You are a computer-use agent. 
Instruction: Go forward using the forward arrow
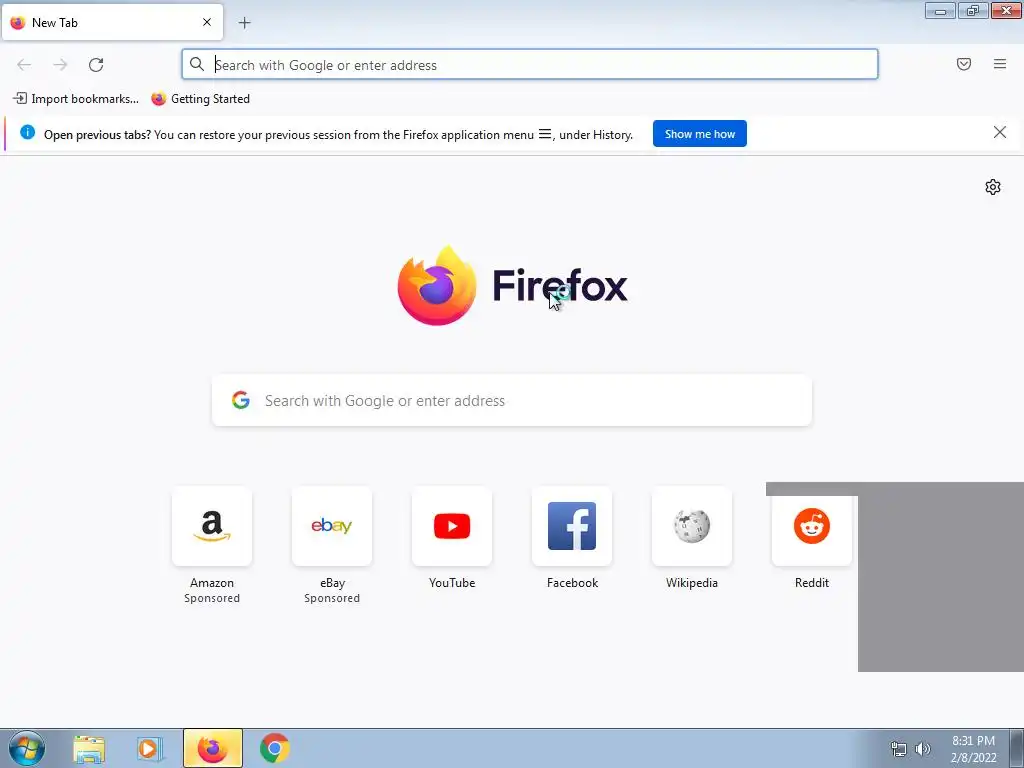tap(60, 65)
